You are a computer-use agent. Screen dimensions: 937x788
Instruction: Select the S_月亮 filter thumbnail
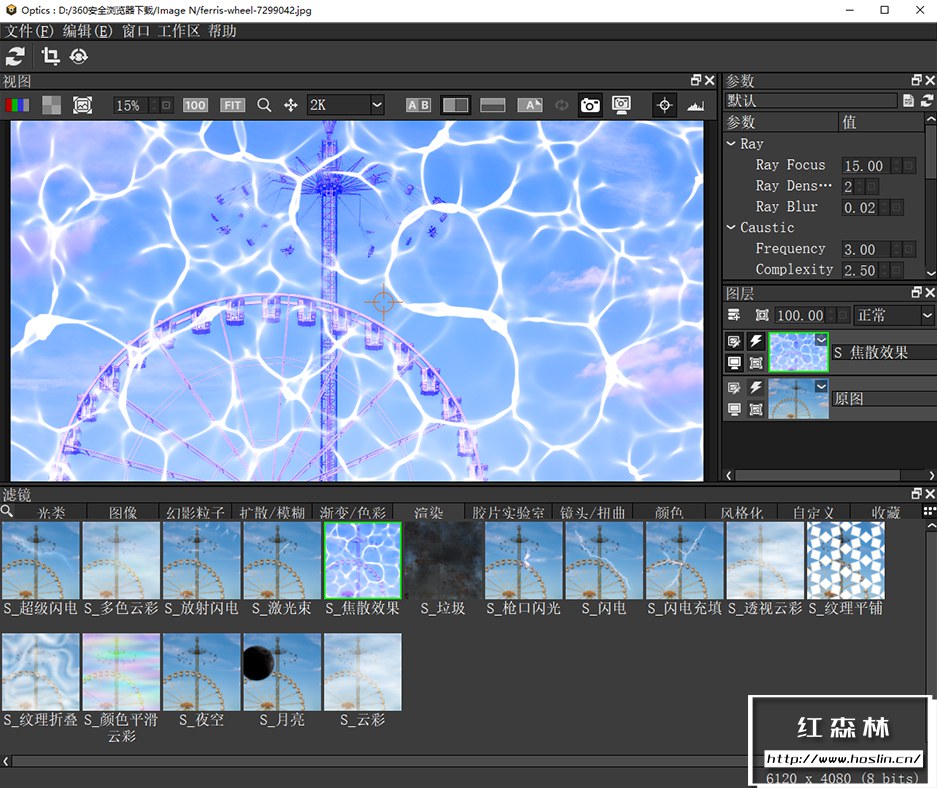(x=282, y=671)
